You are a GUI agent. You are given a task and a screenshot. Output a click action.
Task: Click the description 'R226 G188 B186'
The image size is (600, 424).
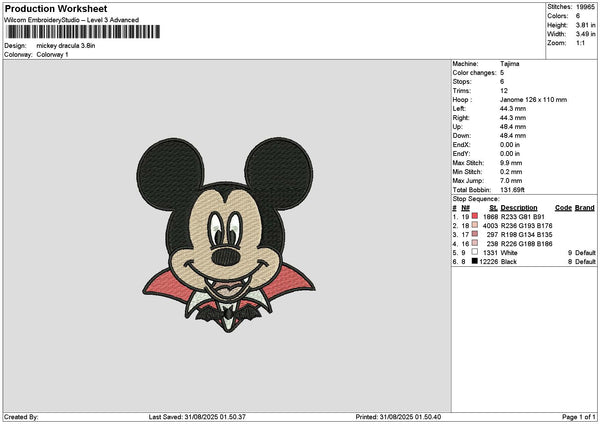tap(526, 243)
